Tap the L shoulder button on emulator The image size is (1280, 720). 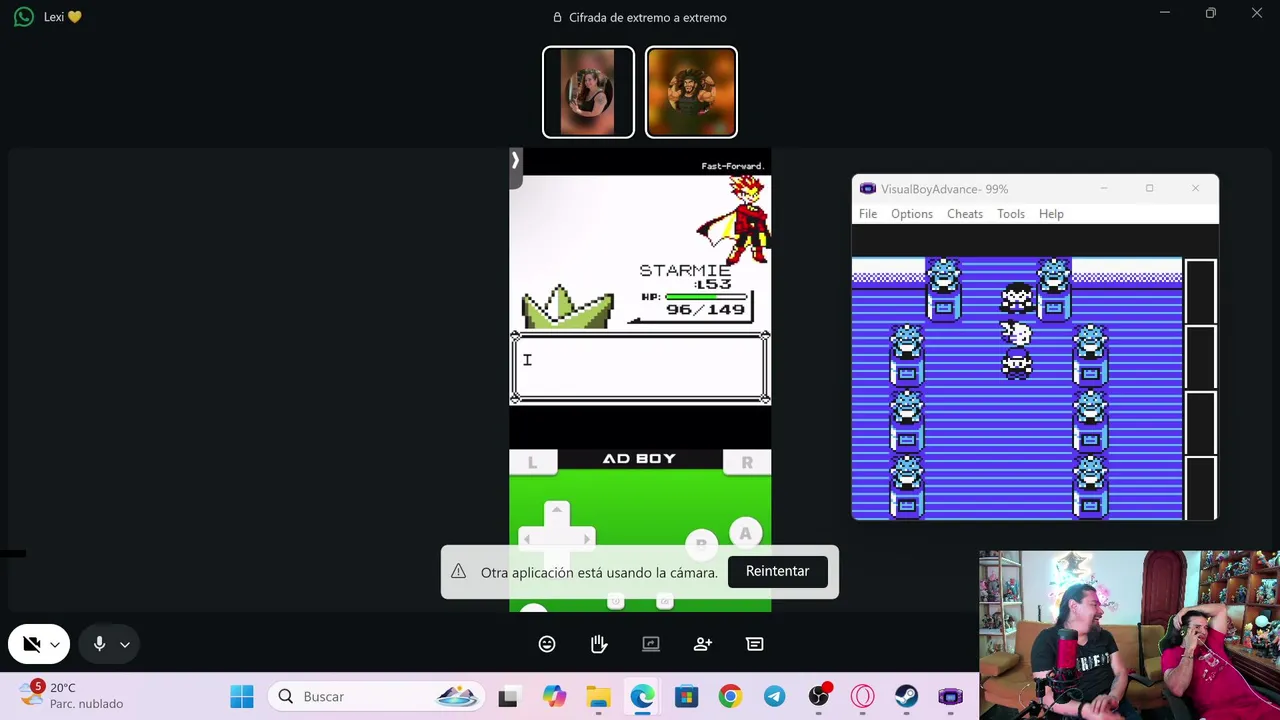(532, 462)
